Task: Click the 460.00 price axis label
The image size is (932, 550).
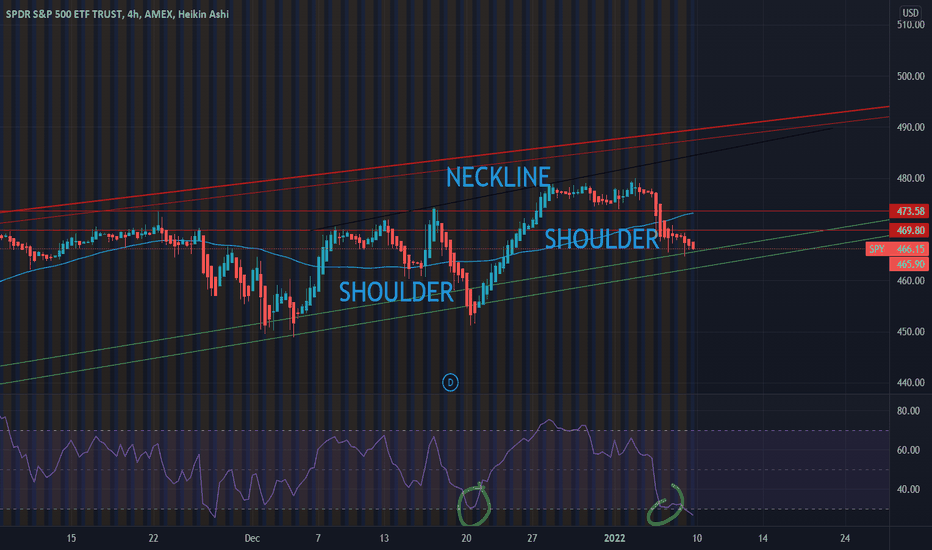Action: [910, 281]
